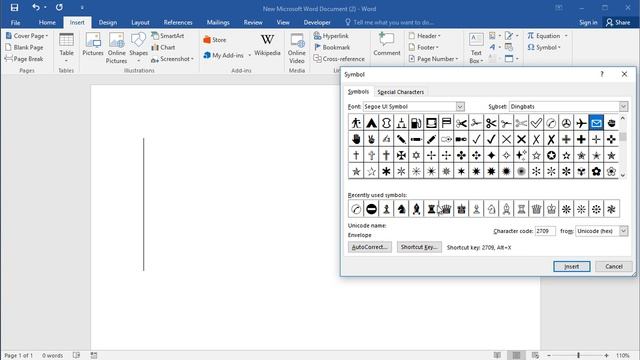The height and width of the screenshot is (360, 640).
Task: Insert a Bookmark
Action: coord(332,47)
